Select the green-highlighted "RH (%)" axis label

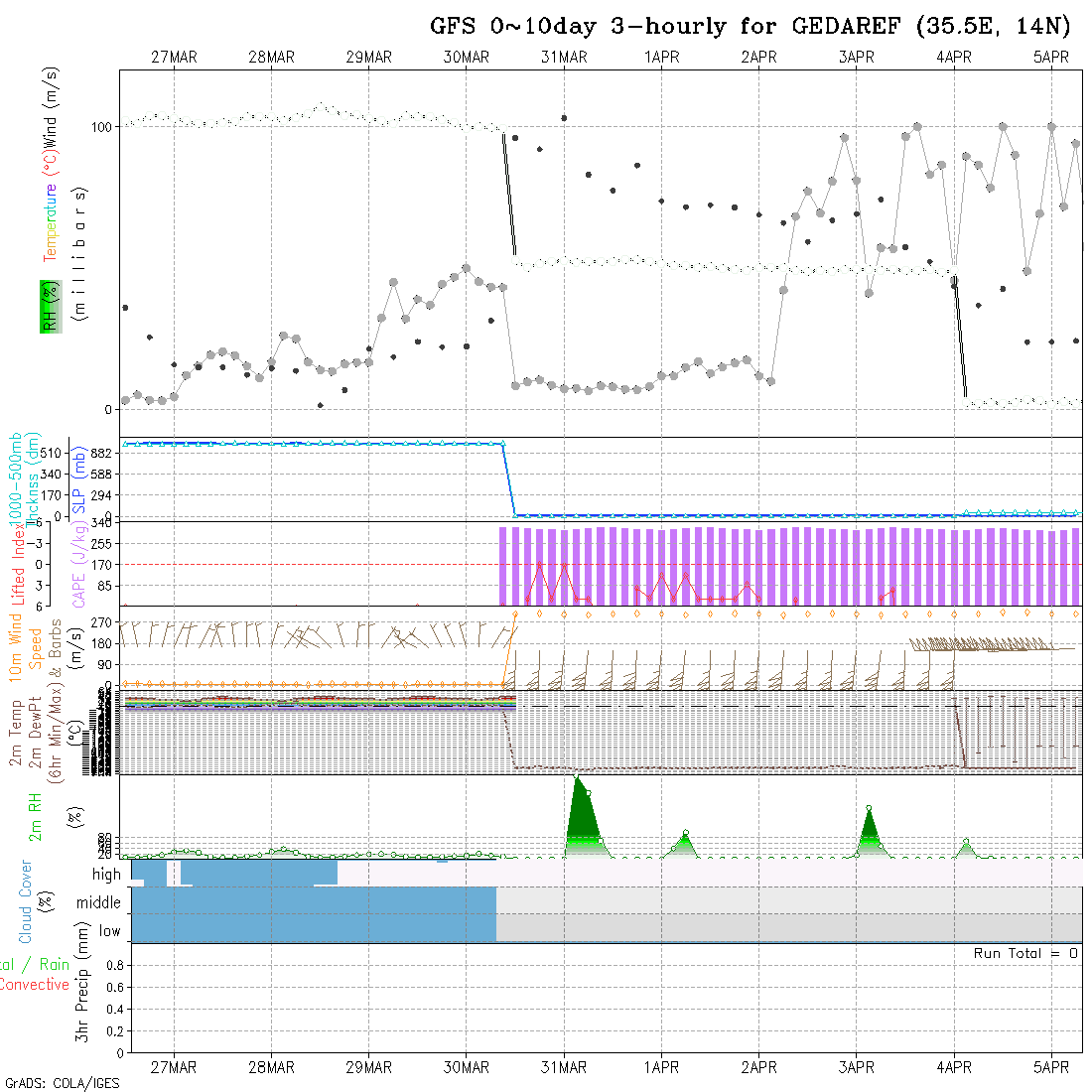(51, 307)
